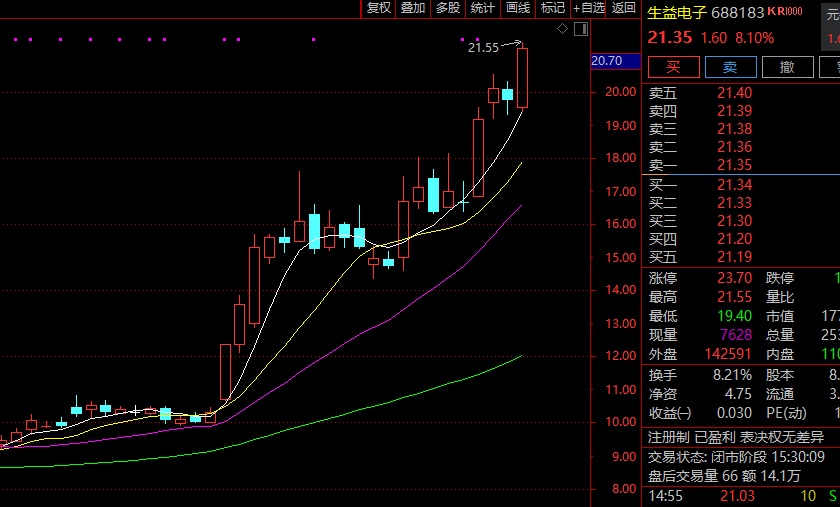Viewport: 840px width, 507px height.
Task: Click the 跌停 limit-down label
Action: click(x=779, y=278)
